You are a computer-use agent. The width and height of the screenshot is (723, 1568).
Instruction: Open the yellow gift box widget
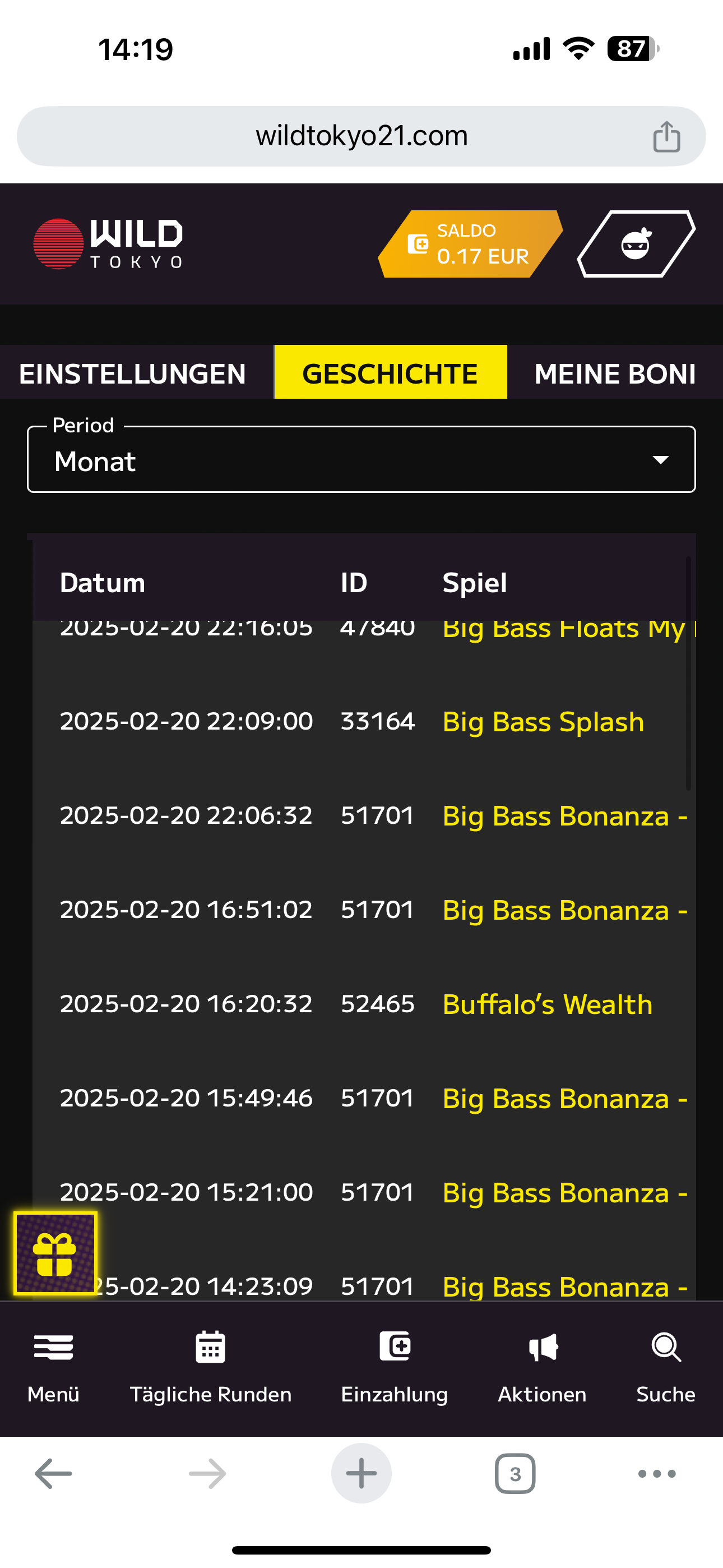[x=55, y=1253]
